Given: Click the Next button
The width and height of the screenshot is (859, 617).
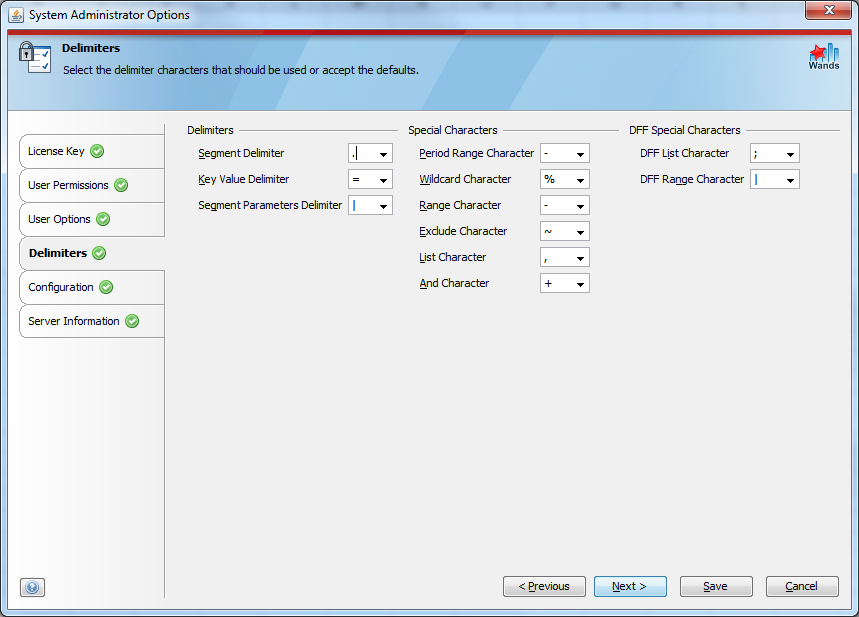Looking at the screenshot, I should (630, 586).
